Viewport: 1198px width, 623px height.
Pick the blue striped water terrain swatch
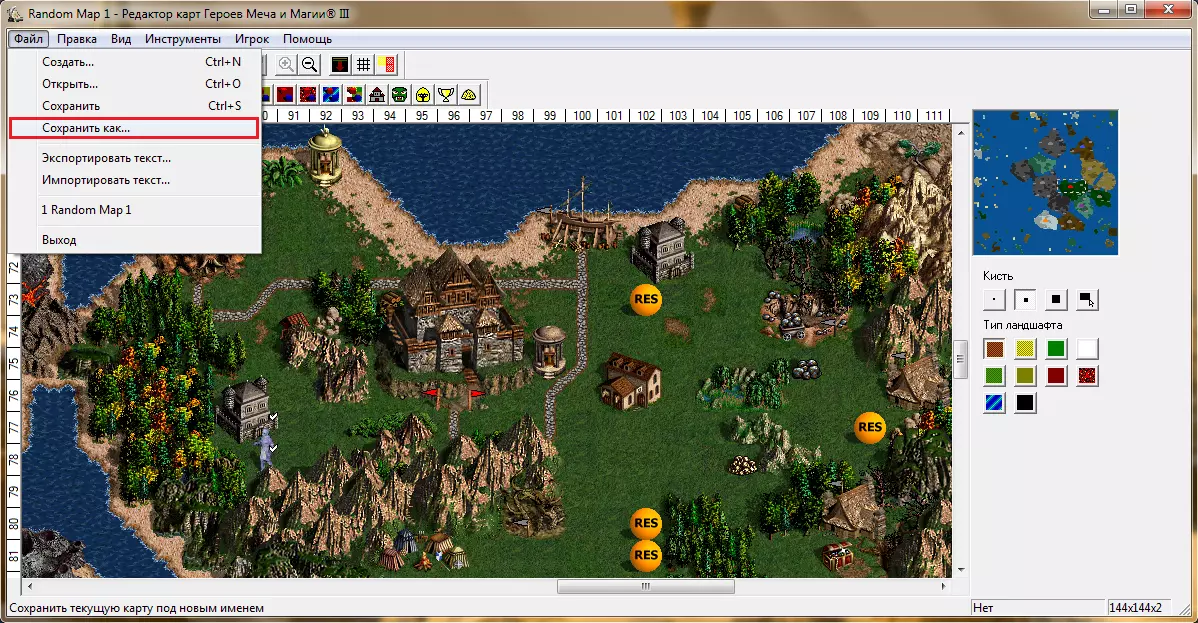[994, 402]
